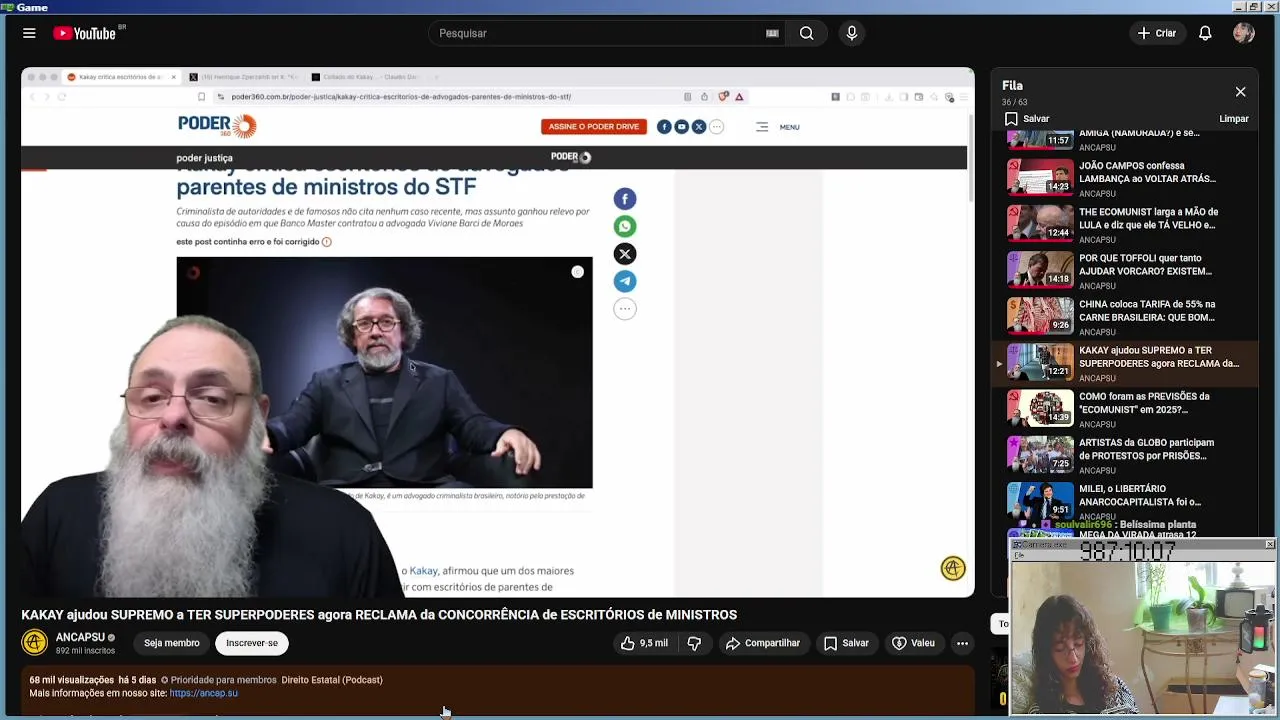Click the video title text

click(379, 615)
